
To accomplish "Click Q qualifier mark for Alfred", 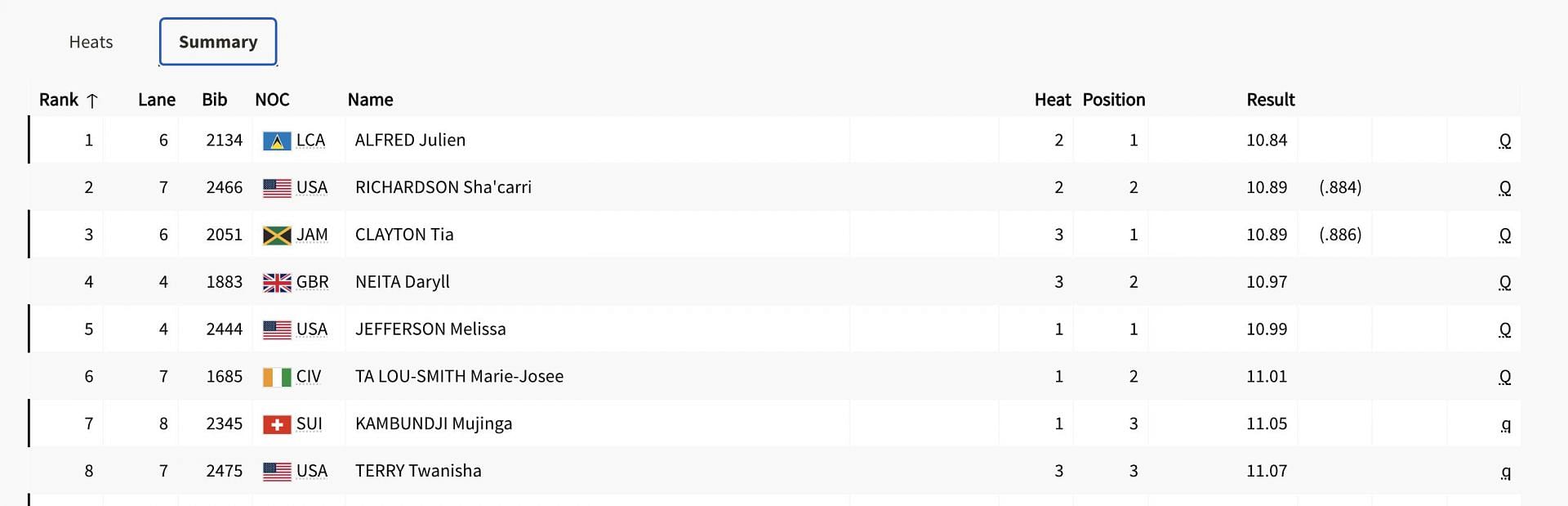I will (1505, 141).
